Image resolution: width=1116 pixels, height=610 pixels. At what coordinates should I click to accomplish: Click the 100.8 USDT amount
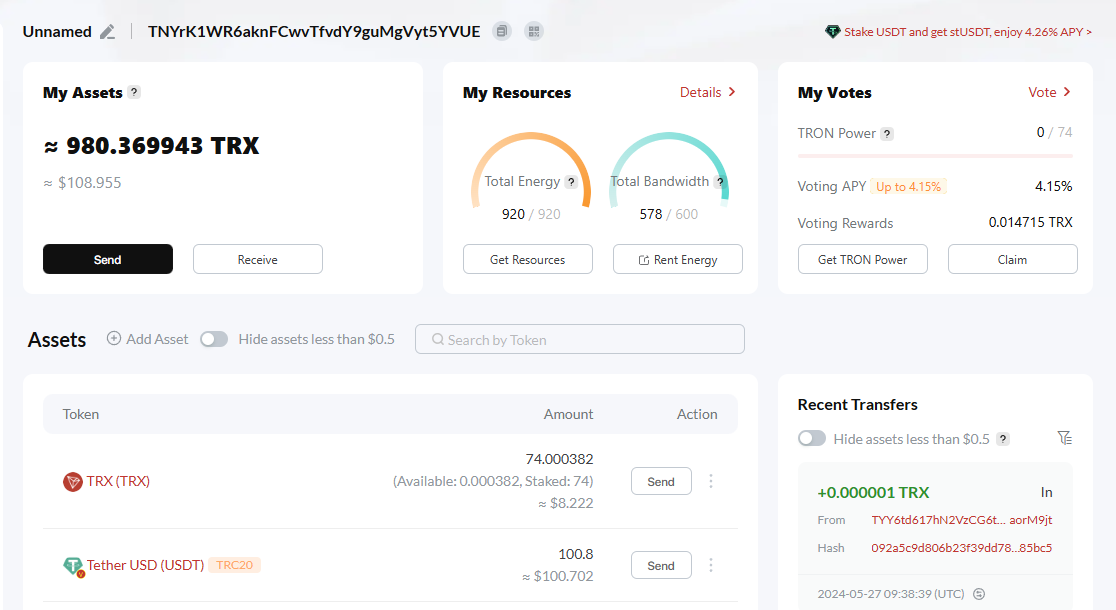(x=576, y=554)
